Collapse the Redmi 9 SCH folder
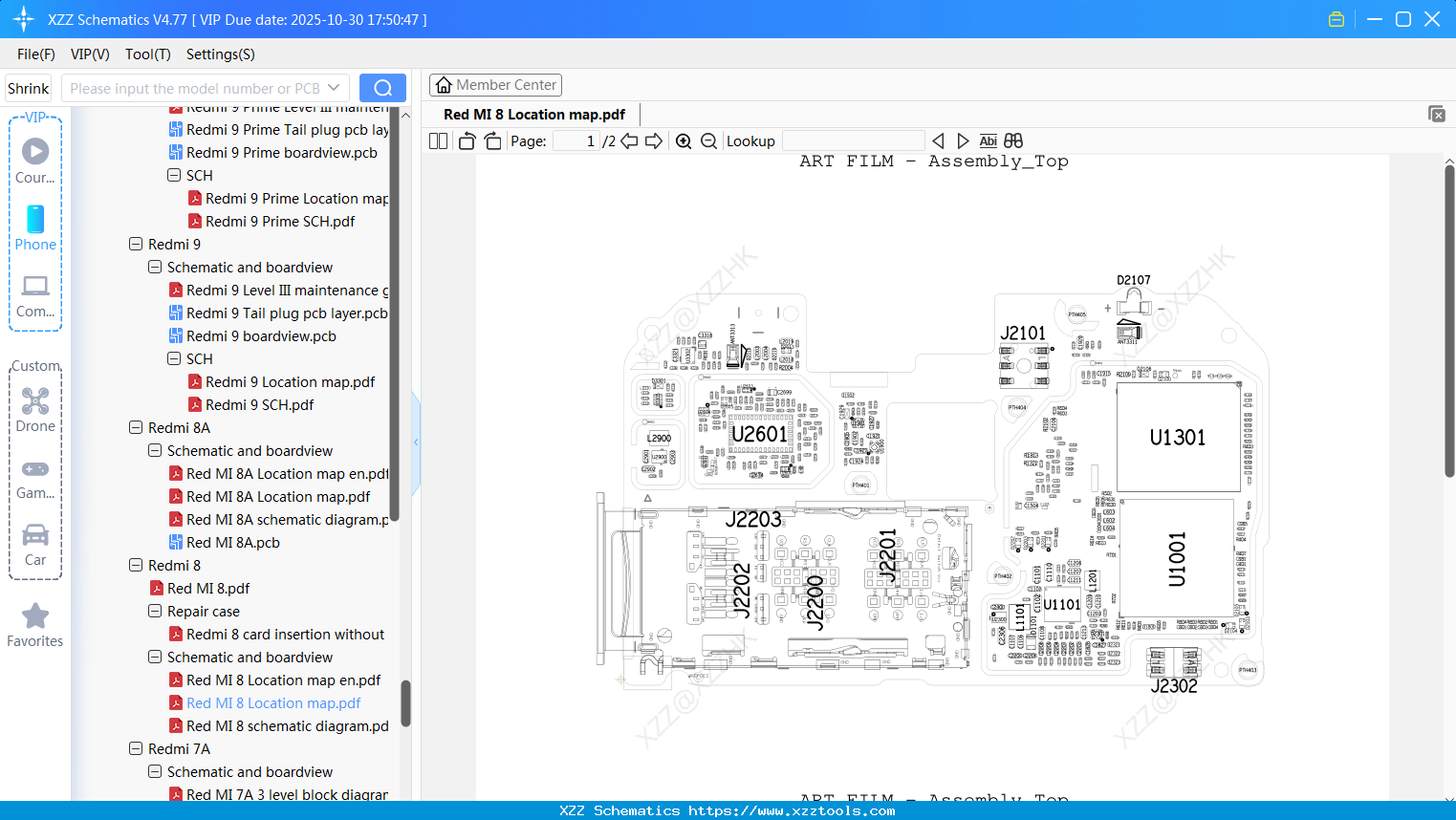The width and height of the screenshot is (1456, 820). tap(173, 358)
